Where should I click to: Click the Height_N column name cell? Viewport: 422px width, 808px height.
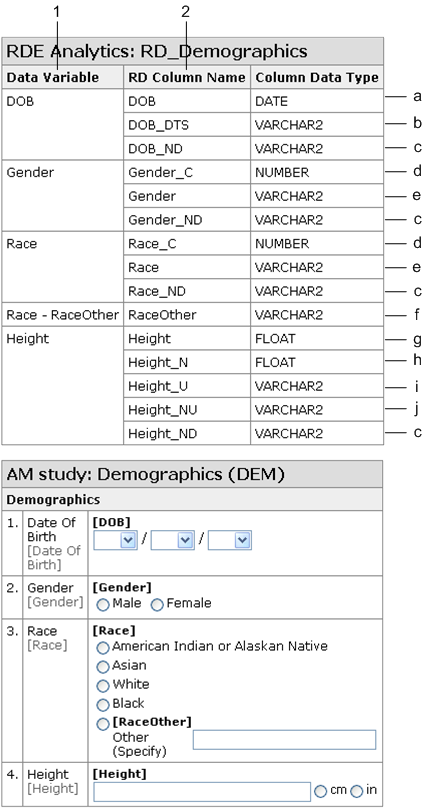[187, 363]
